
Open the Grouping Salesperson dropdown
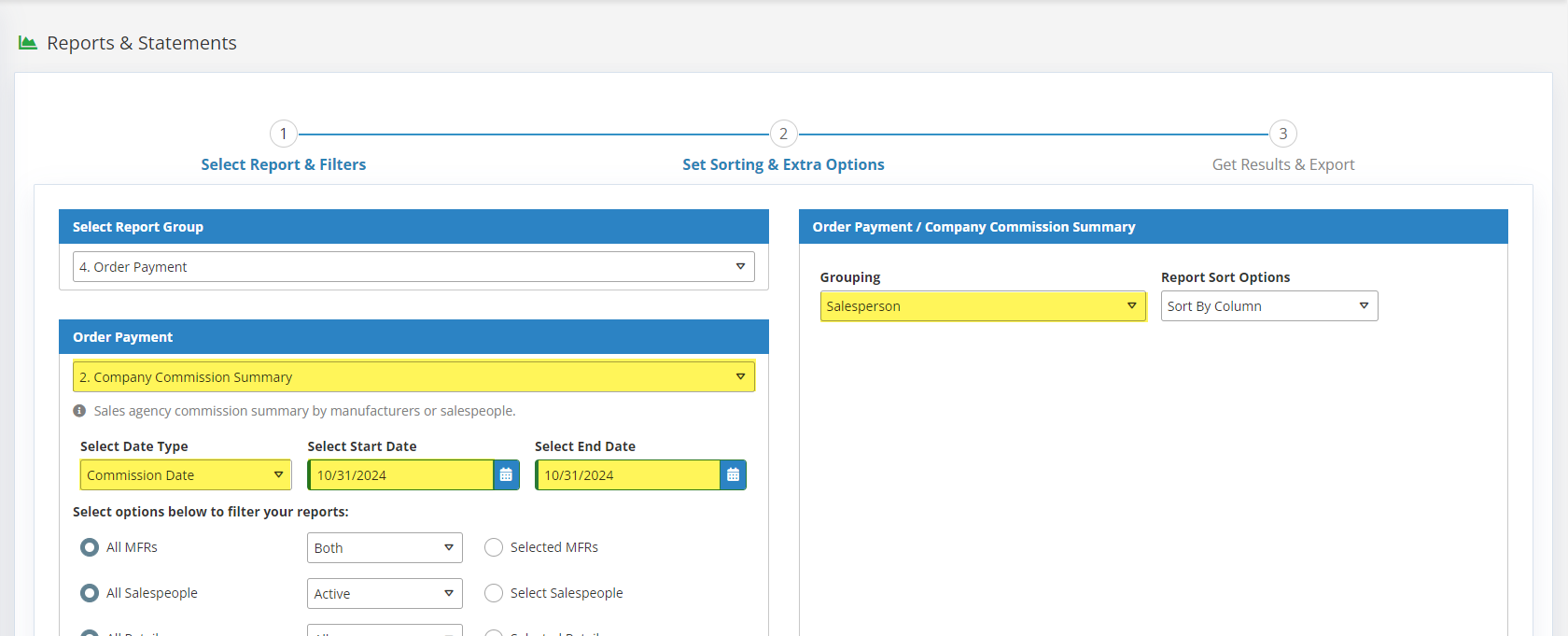(983, 306)
